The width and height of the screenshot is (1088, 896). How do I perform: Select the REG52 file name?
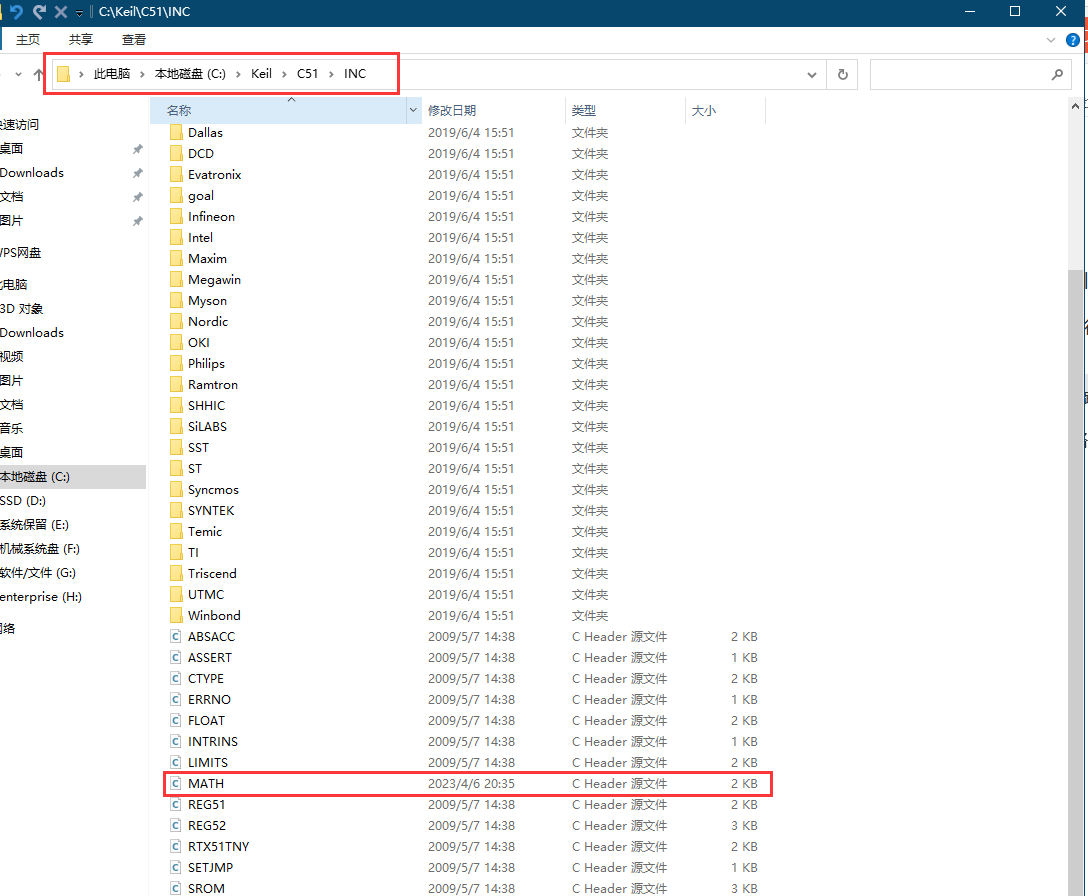(x=207, y=825)
